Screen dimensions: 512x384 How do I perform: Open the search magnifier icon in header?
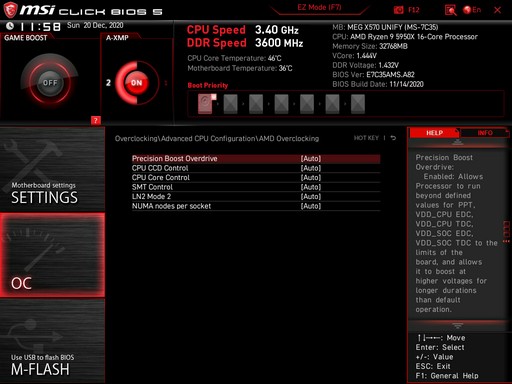pyautogui.click(x=450, y=10)
